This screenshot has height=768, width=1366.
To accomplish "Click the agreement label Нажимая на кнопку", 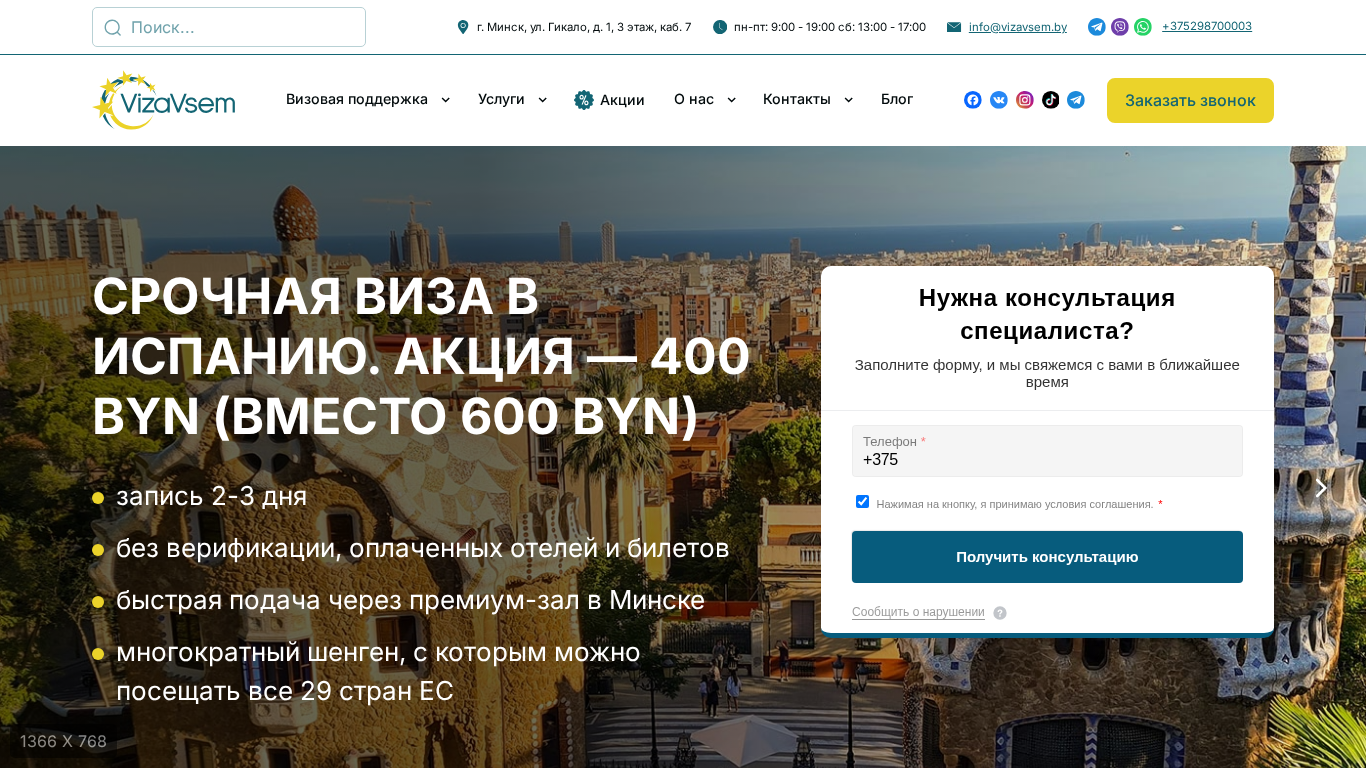I will [x=1015, y=504].
